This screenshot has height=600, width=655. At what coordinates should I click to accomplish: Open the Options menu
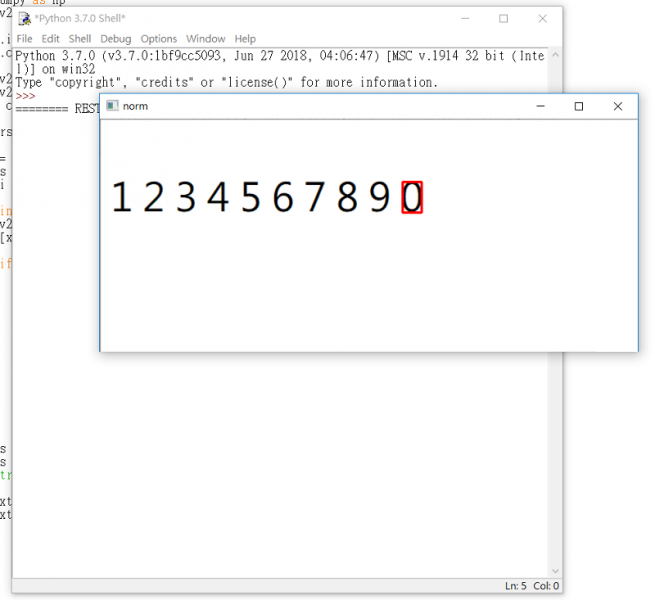pos(159,39)
